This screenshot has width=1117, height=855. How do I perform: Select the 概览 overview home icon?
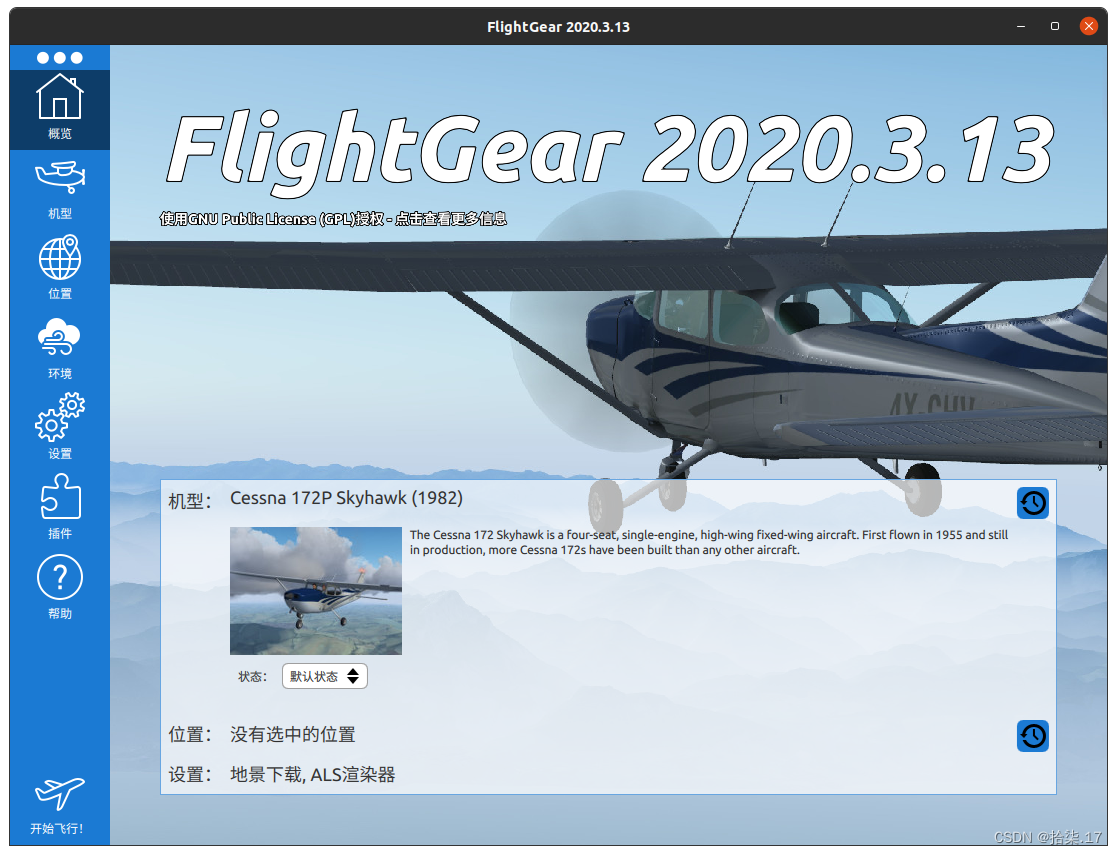coord(59,97)
